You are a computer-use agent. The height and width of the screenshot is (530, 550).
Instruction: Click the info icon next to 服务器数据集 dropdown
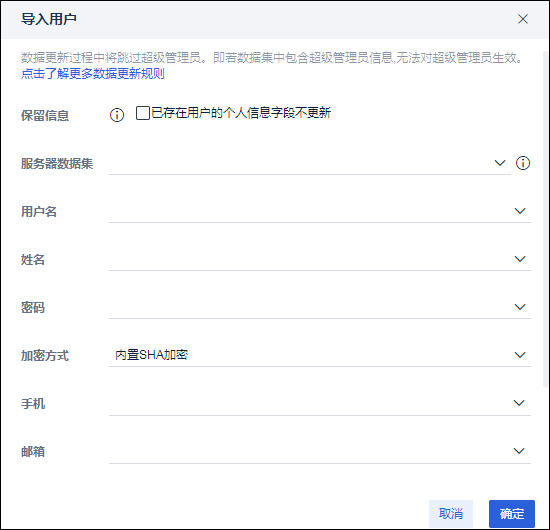523,163
